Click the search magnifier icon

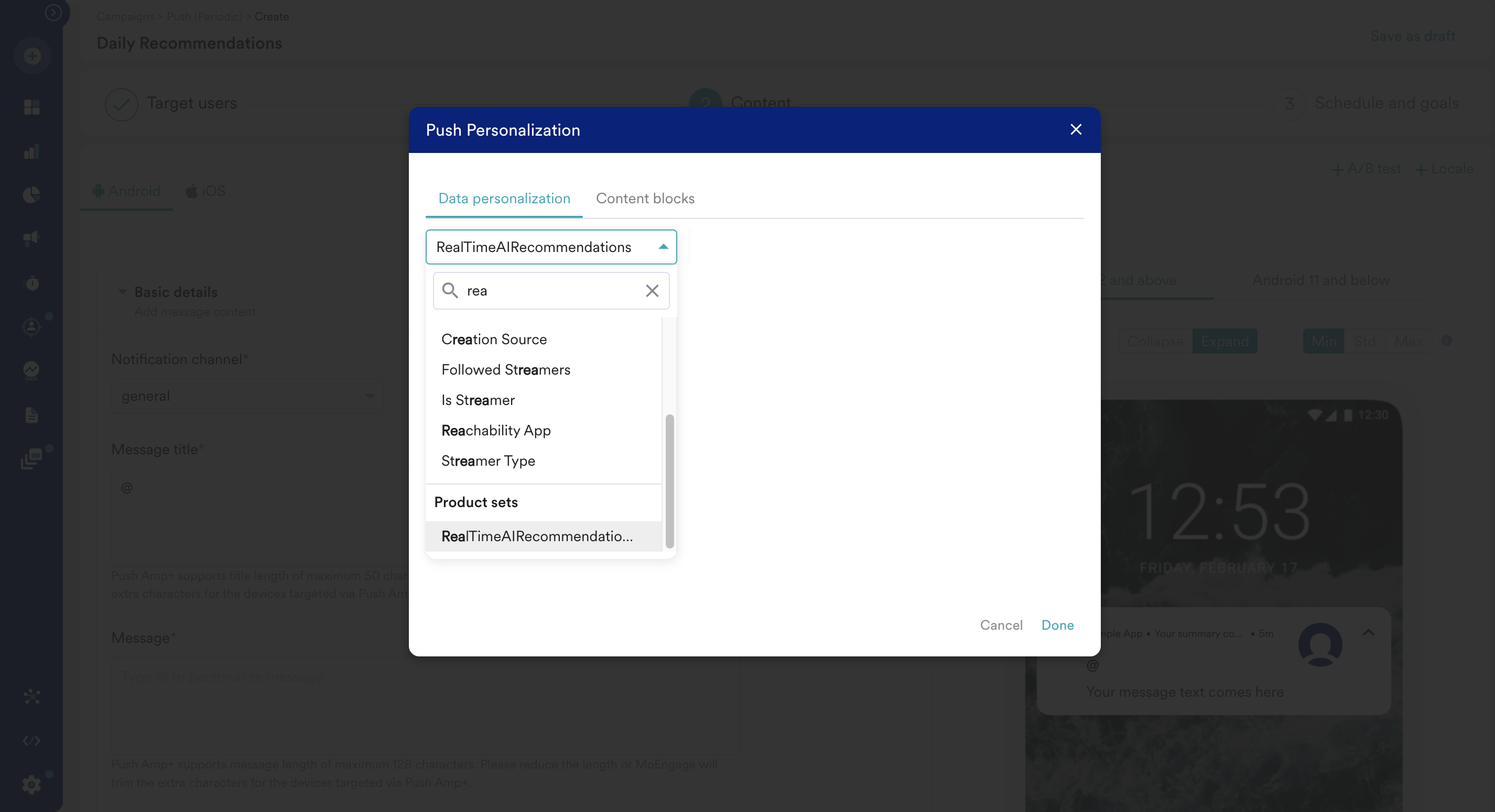point(450,291)
